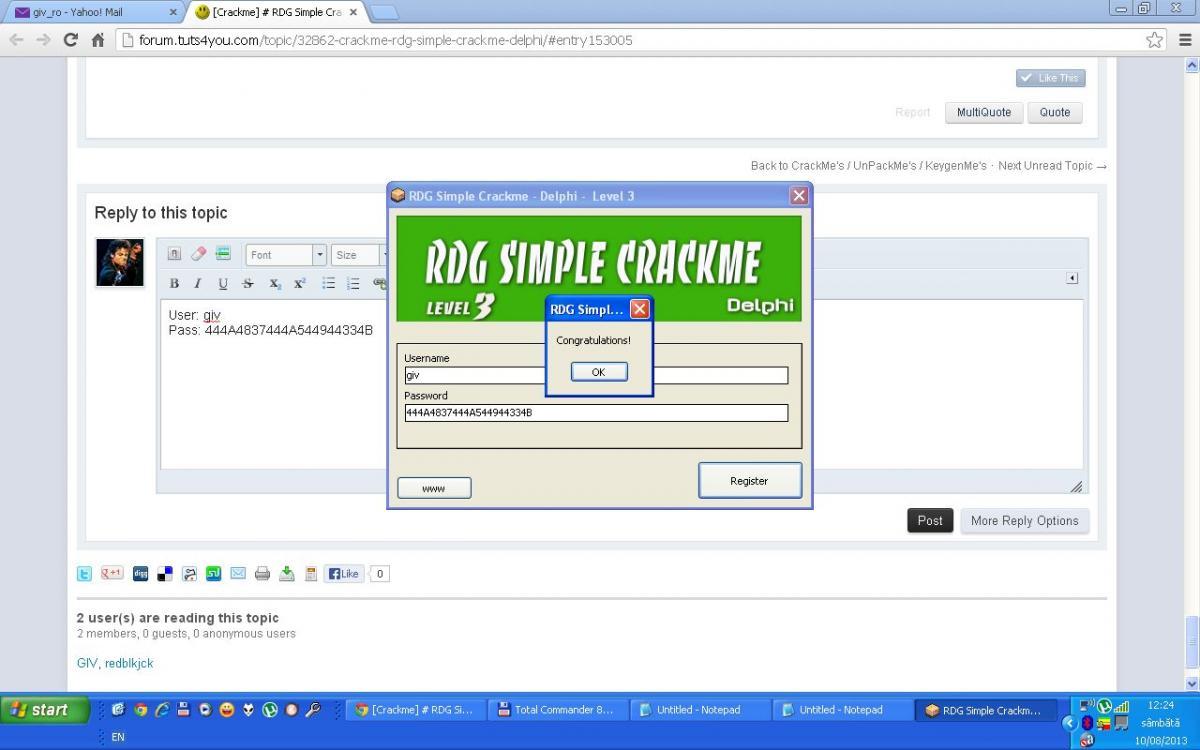Click More Reply Options button

coord(1024,520)
